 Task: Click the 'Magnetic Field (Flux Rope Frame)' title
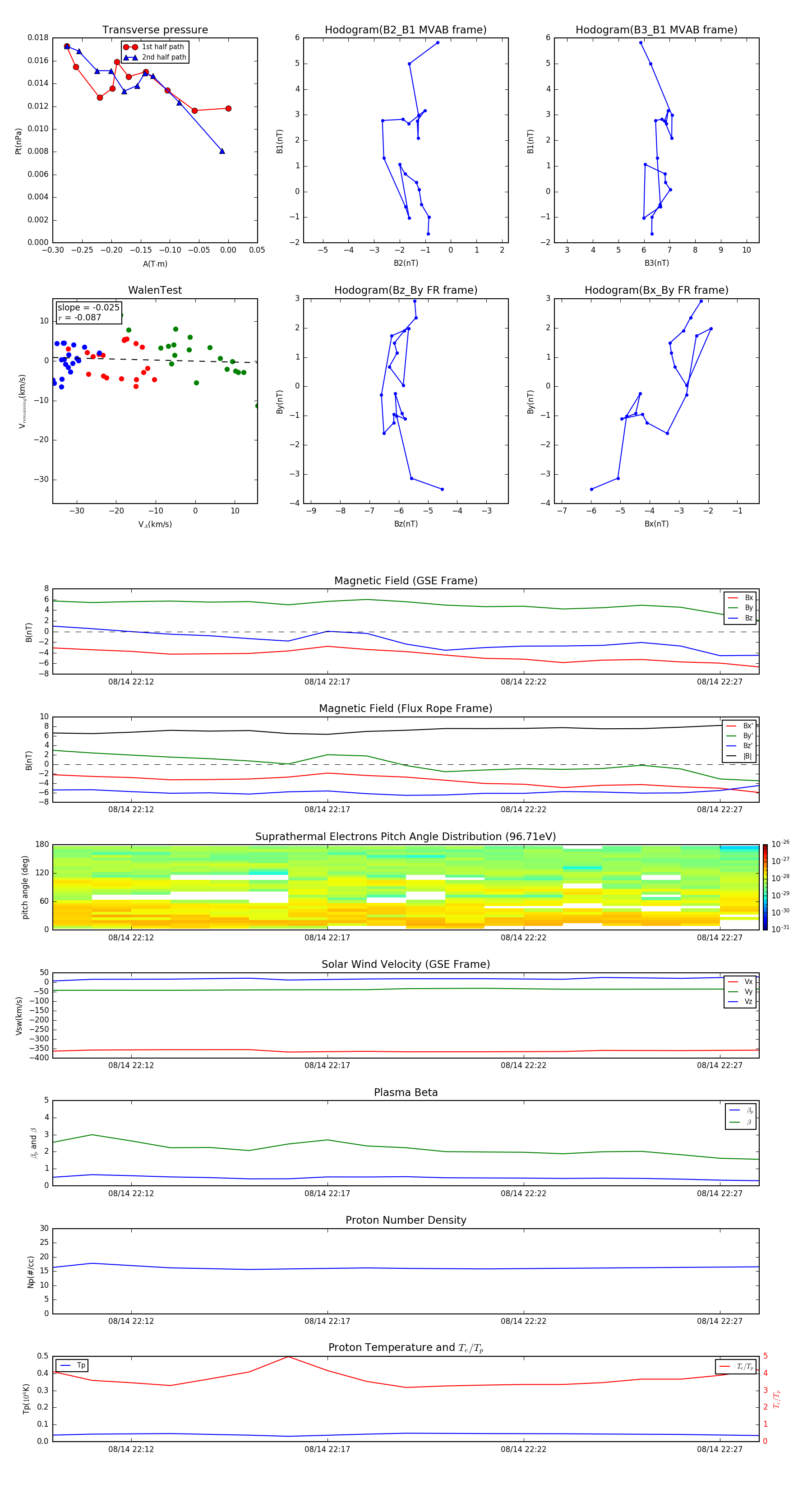click(x=406, y=709)
